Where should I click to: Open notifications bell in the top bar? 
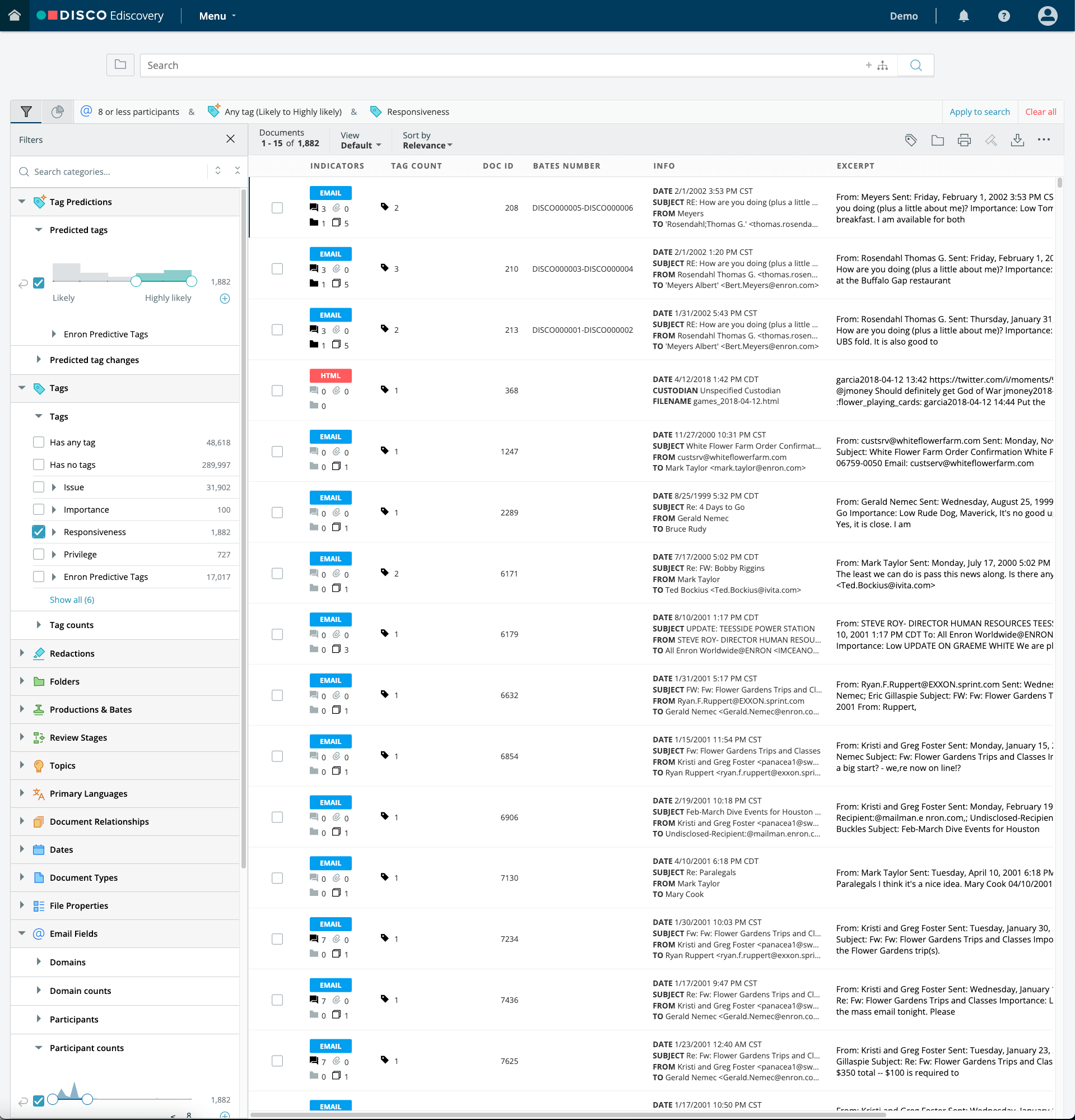(963, 16)
